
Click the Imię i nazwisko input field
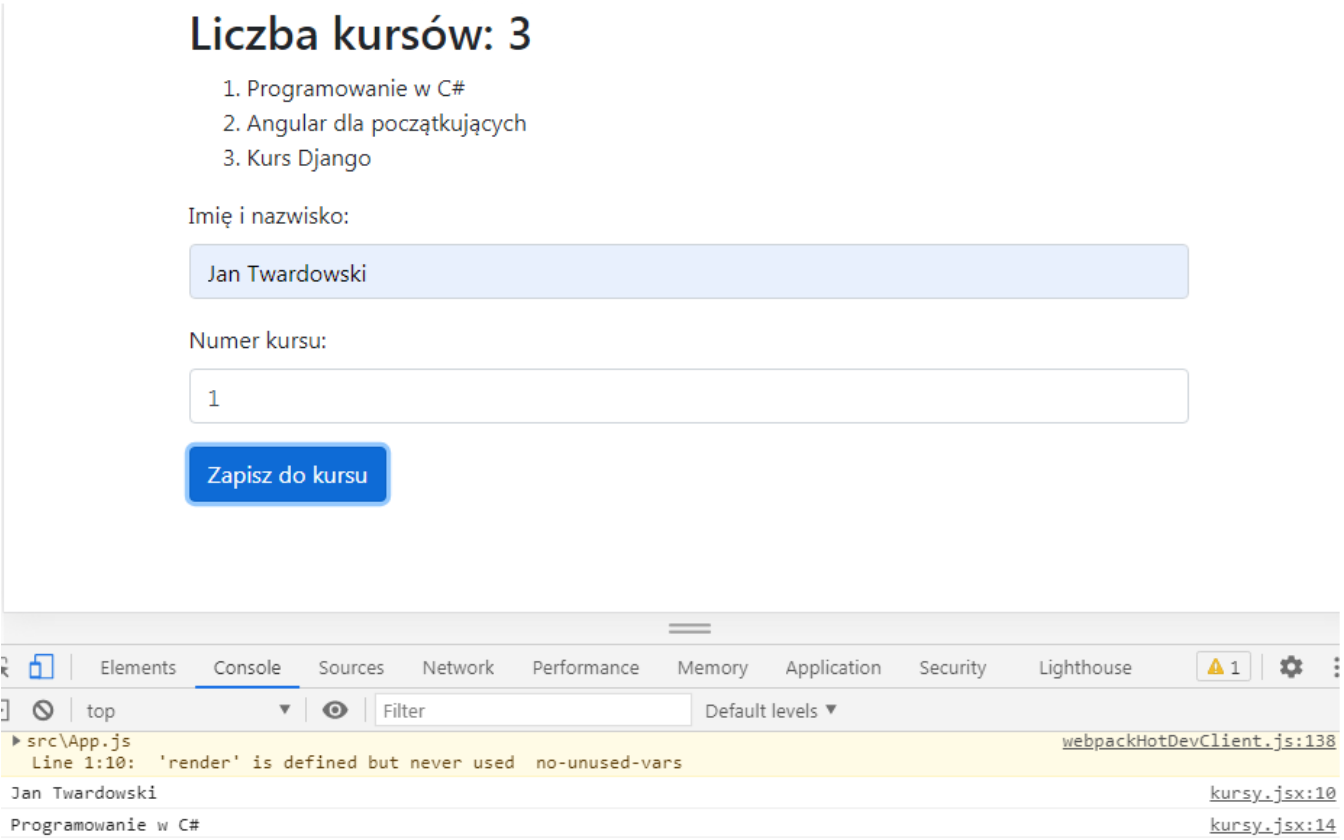pos(688,272)
